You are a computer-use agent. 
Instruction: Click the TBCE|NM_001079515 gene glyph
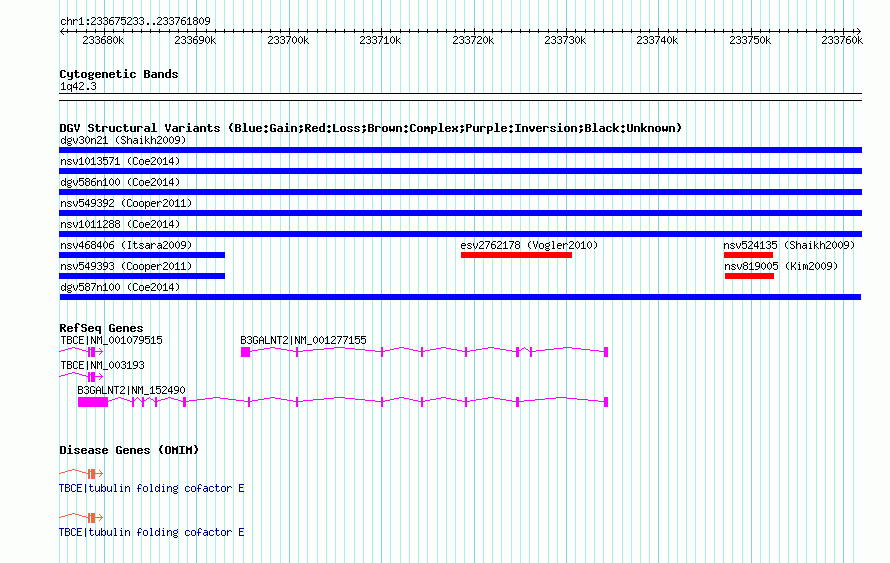coord(81,352)
